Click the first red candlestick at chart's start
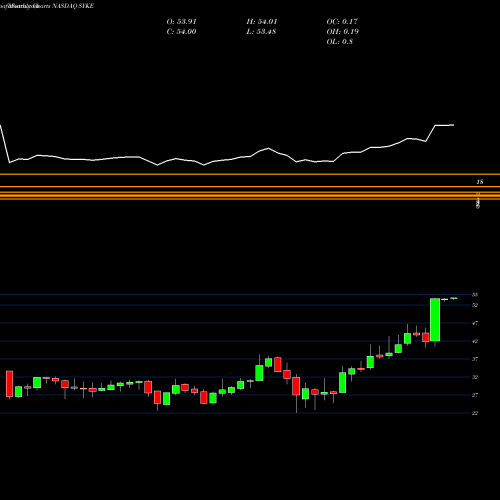This screenshot has height=500, width=500. (9, 383)
